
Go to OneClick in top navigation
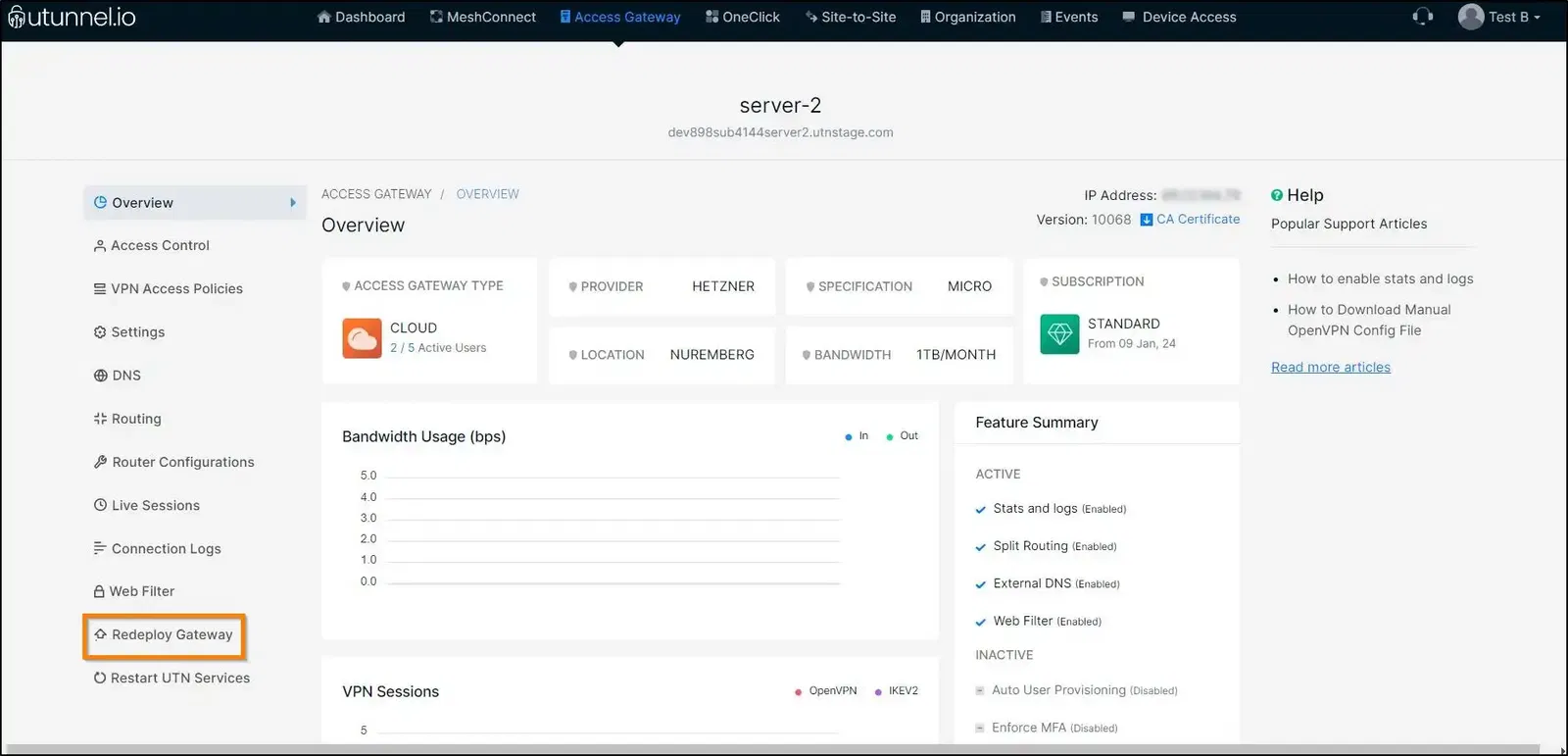coord(743,17)
